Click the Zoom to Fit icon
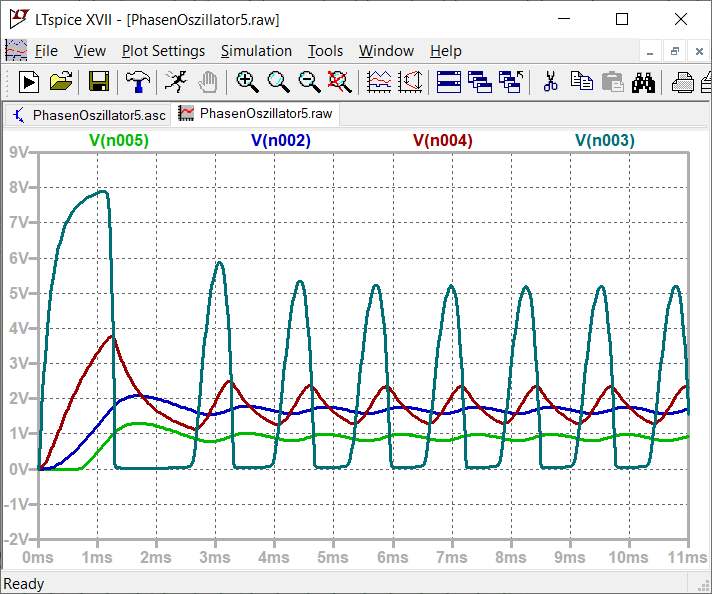The image size is (712, 594). [340, 82]
